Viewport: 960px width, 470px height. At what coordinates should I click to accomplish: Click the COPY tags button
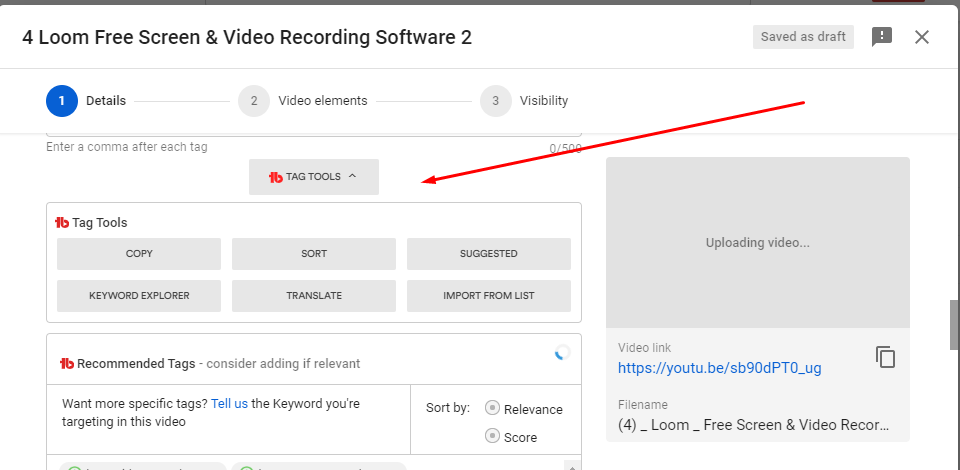(139, 254)
